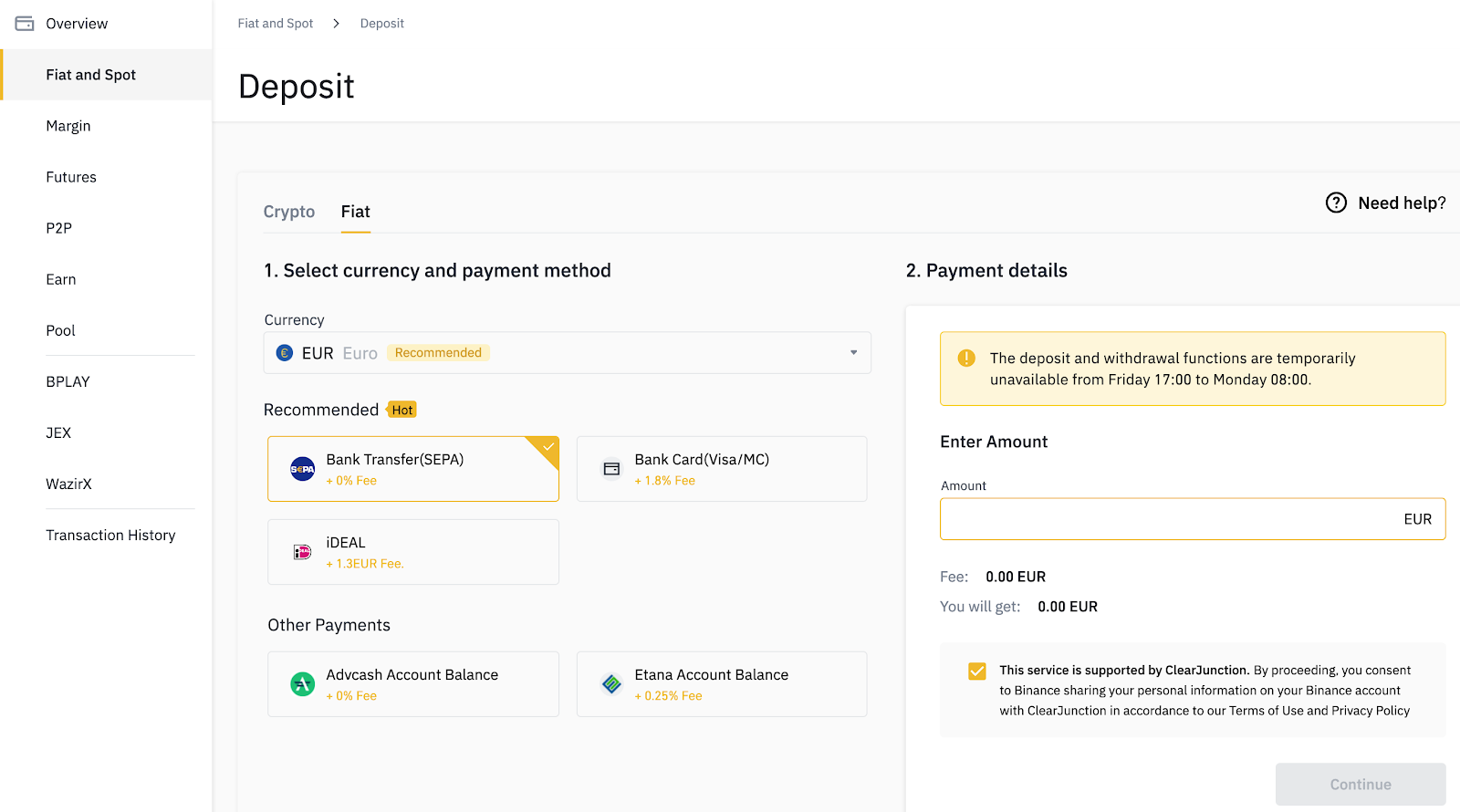Screen dimensions: 1460x812
Task: Choose Etana Account Balance payment
Action: click(722, 684)
